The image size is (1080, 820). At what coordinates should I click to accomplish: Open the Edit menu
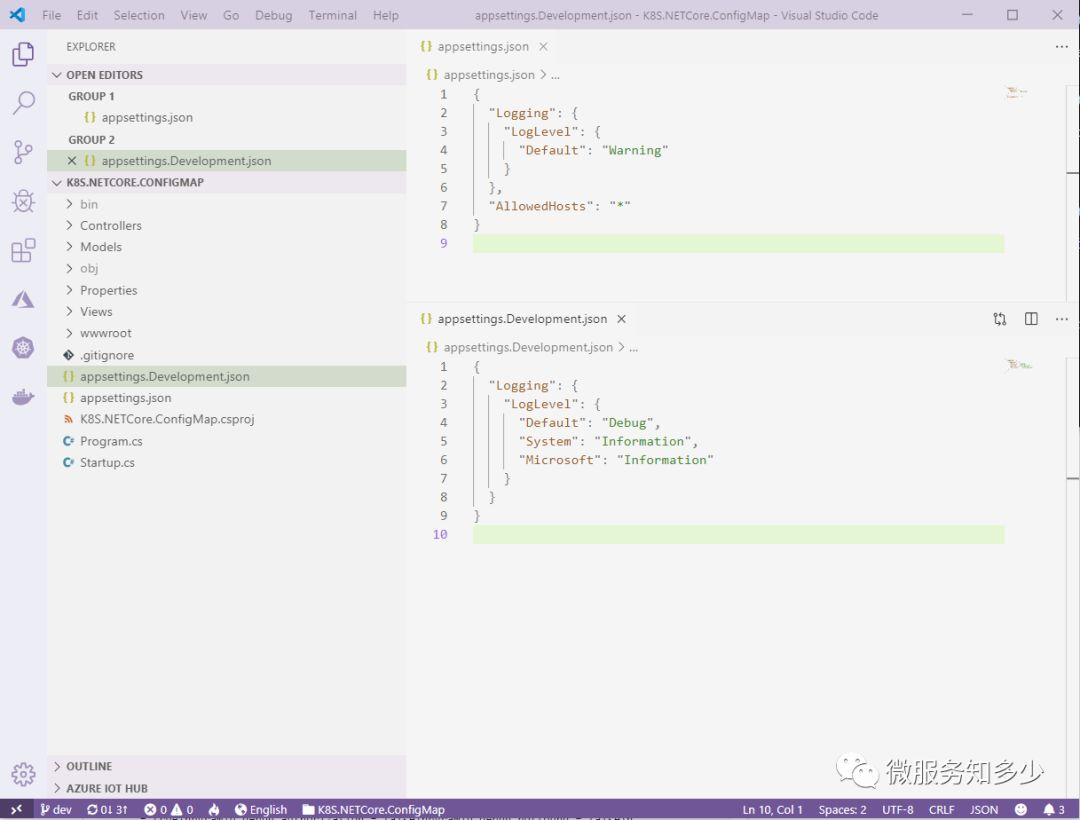87,15
